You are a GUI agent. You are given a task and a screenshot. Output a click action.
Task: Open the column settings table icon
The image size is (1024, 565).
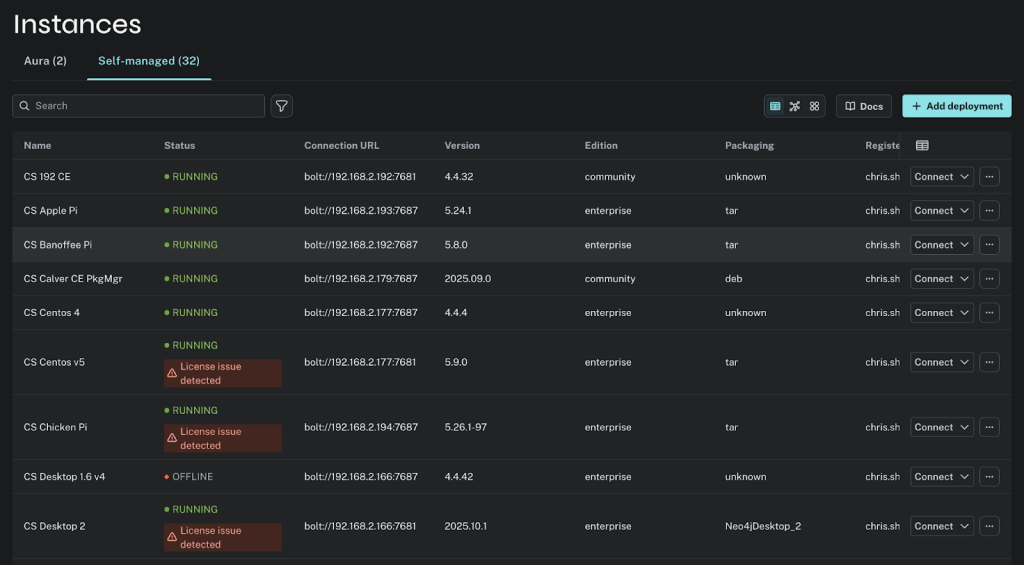(922, 146)
